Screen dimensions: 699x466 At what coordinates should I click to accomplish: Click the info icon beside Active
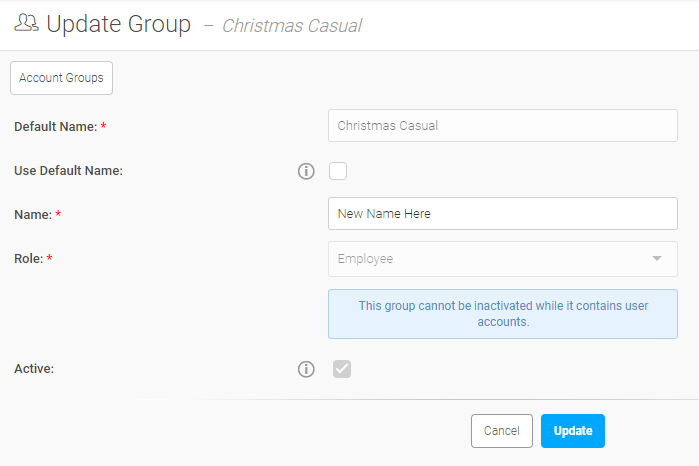point(306,370)
